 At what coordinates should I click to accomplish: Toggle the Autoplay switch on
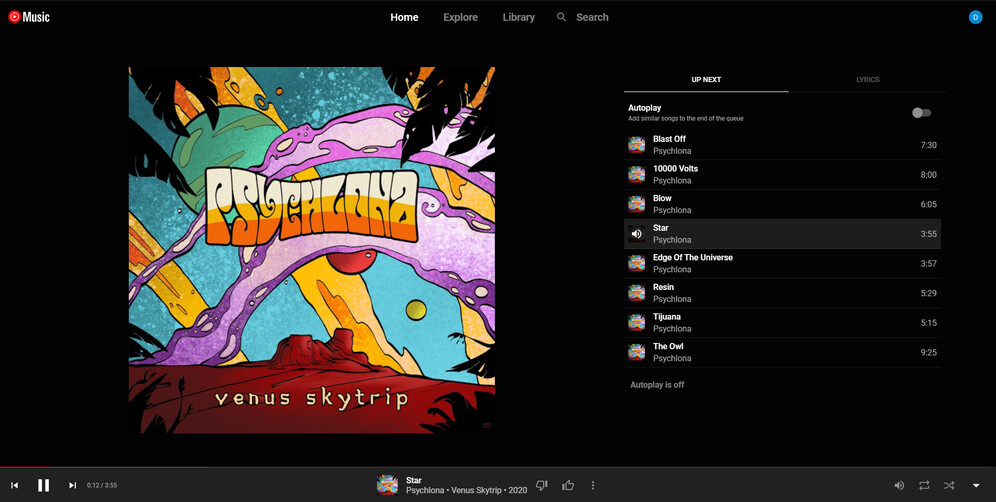tap(921, 112)
